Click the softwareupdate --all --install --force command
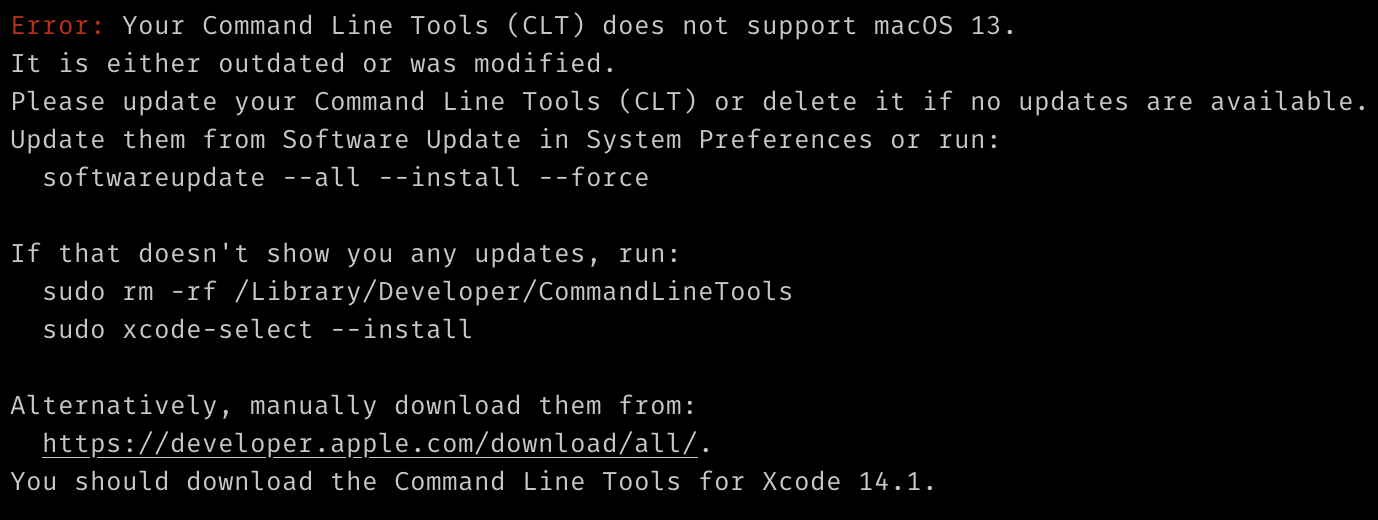 click(345, 178)
